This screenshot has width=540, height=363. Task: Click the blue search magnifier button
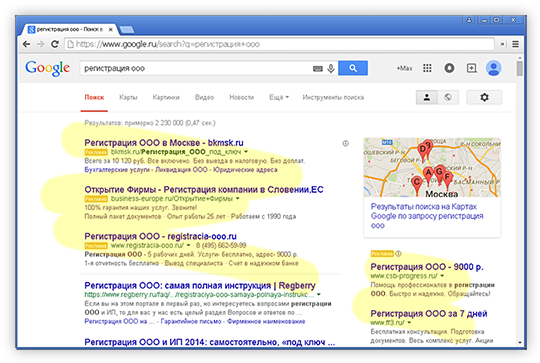coord(353,68)
